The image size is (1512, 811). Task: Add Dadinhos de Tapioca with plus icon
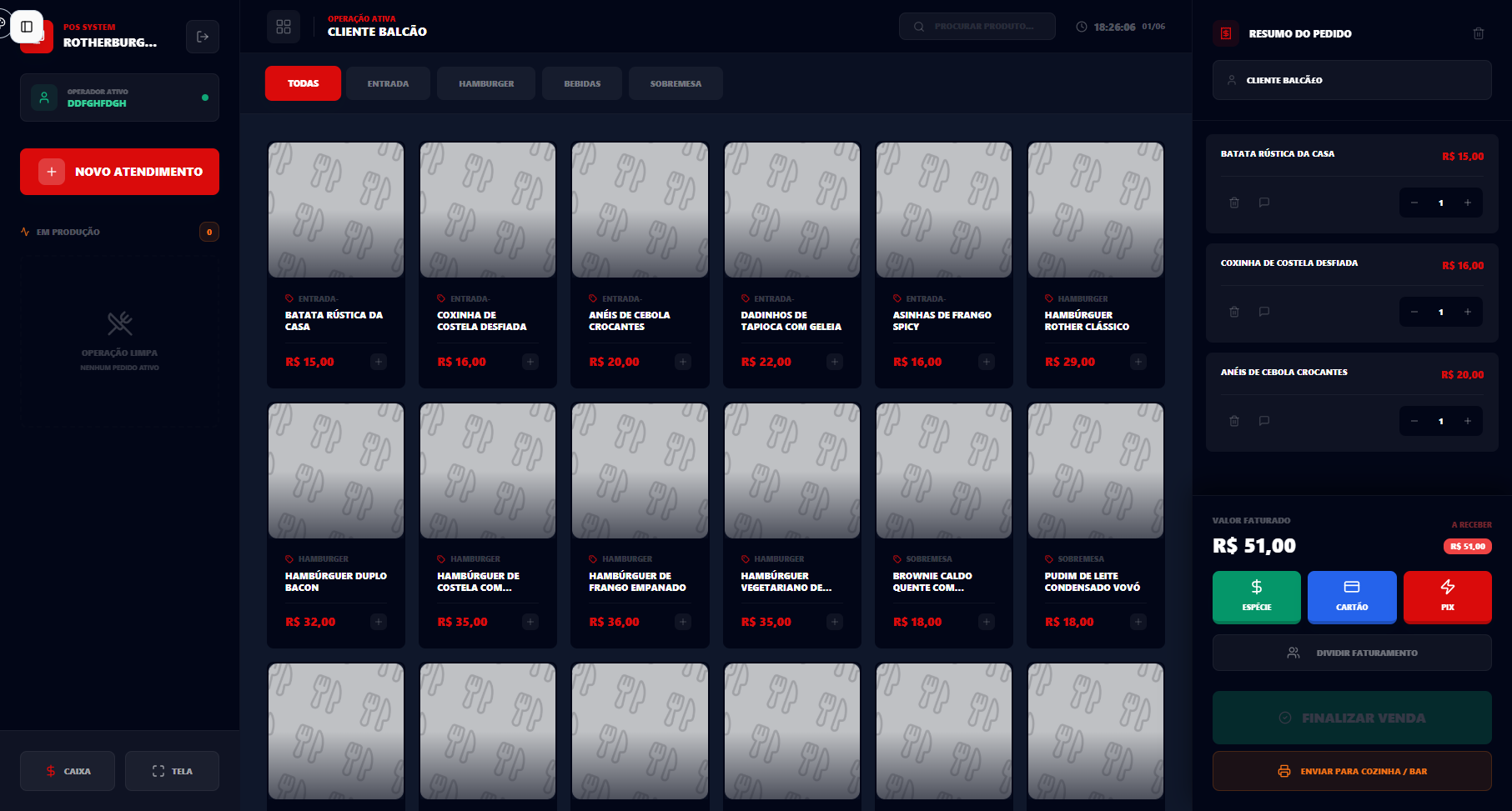point(835,362)
